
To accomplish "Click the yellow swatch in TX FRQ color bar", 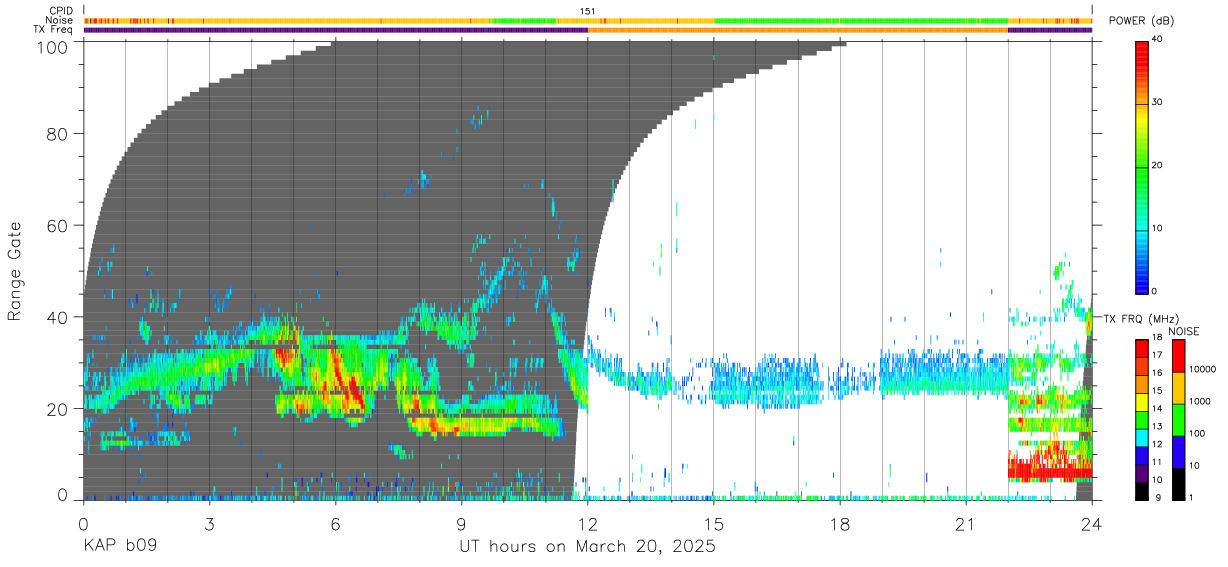I will [x=1141, y=401].
